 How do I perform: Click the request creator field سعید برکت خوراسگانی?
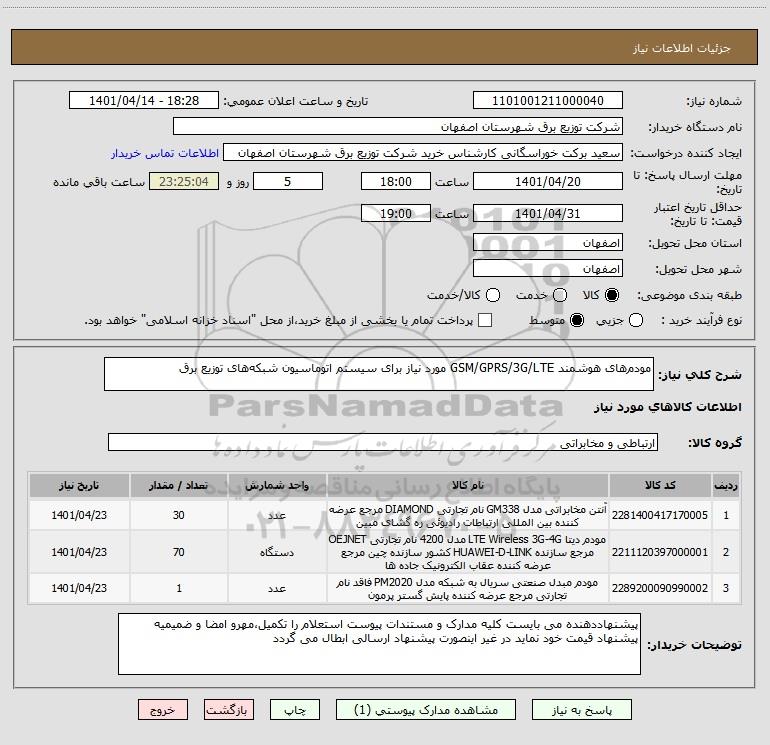(x=423, y=153)
